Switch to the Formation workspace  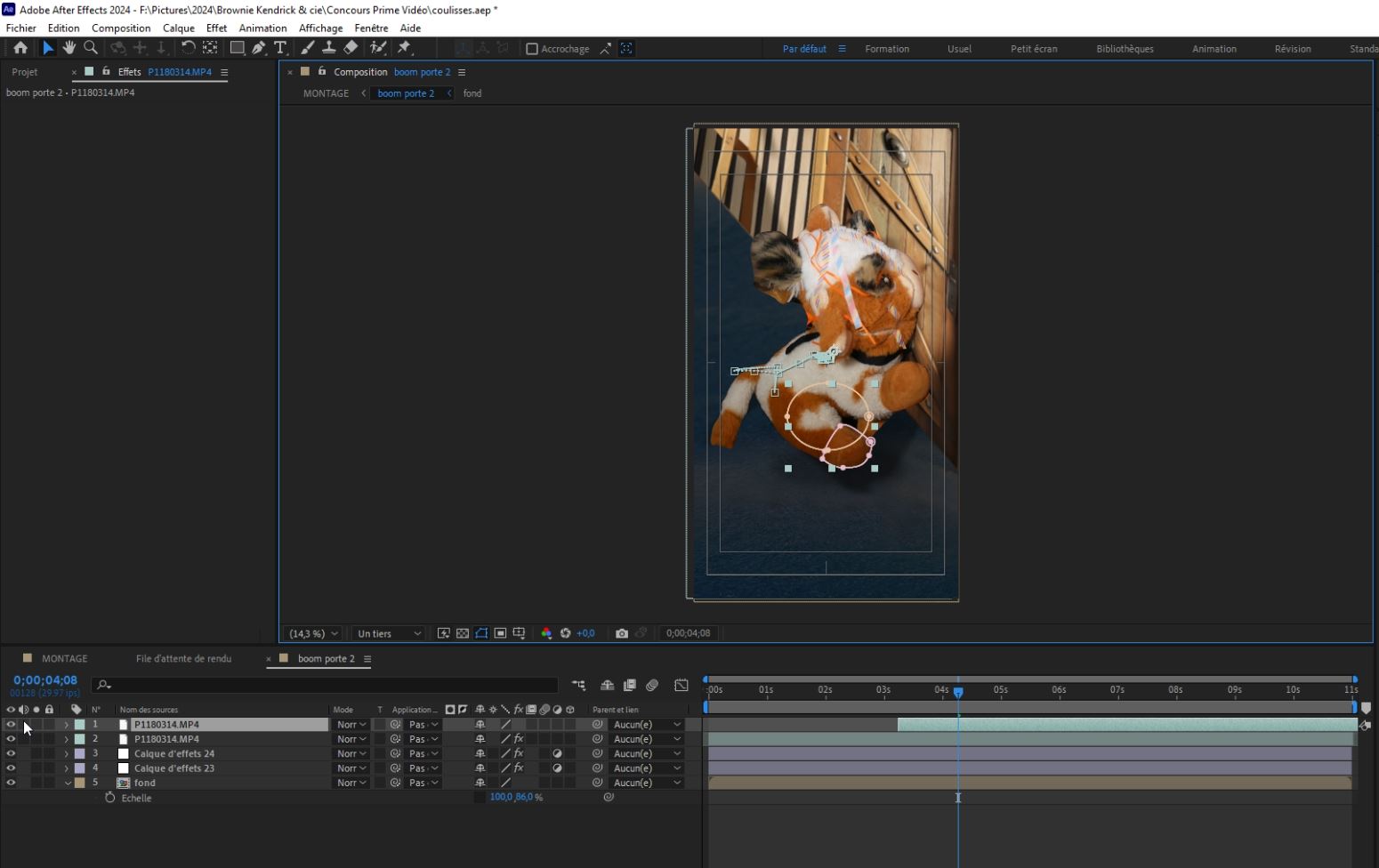[x=886, y=49]
